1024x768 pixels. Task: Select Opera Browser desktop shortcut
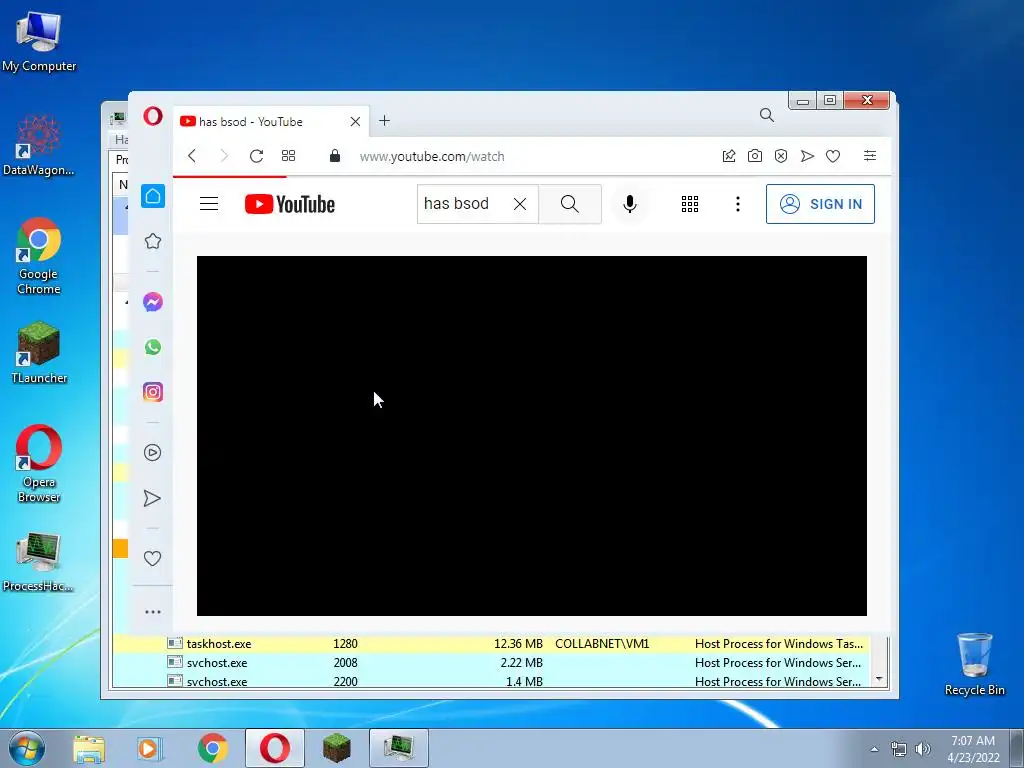[39, 464]
